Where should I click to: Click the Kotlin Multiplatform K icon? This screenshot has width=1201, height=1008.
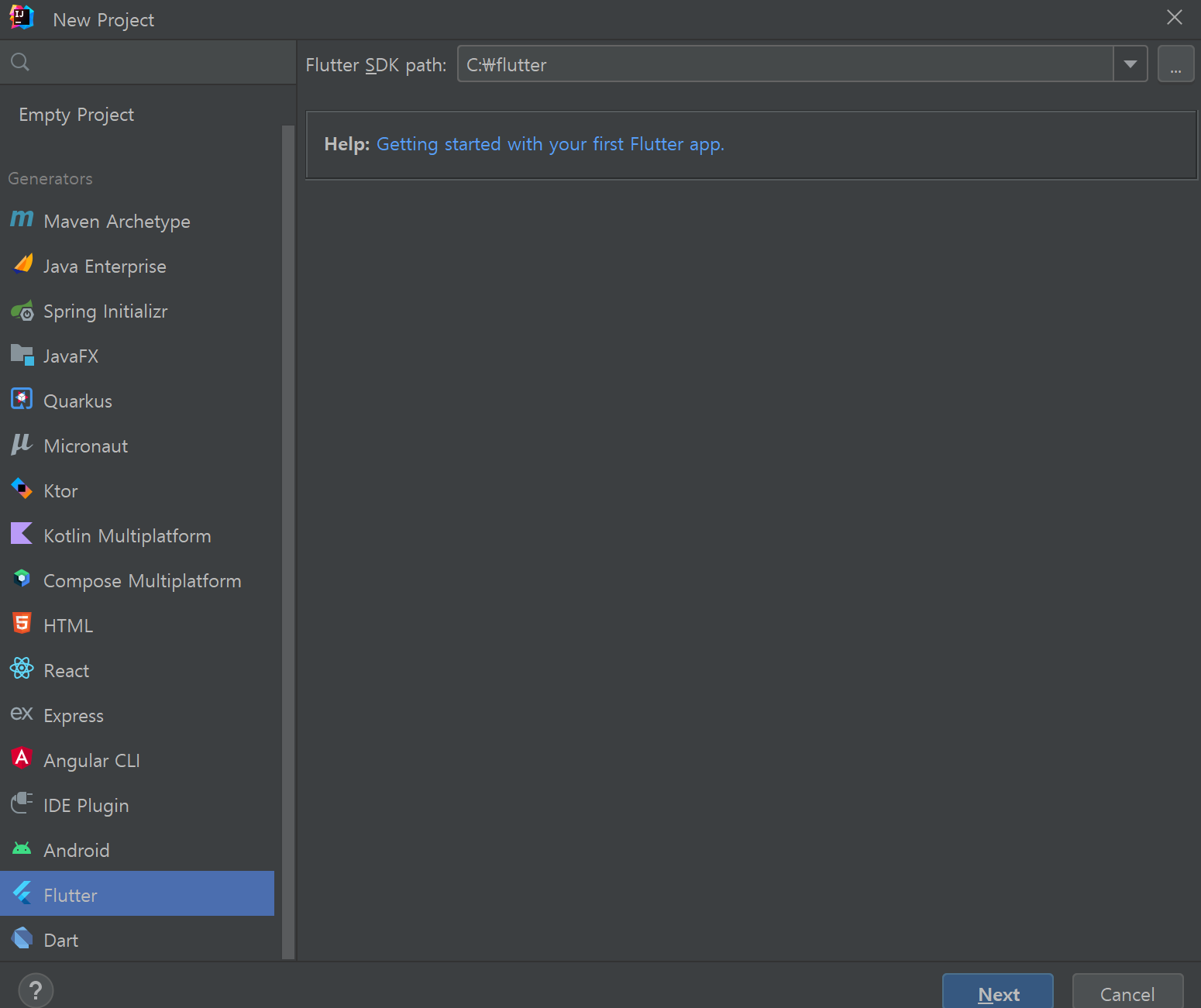pos(22,534)
